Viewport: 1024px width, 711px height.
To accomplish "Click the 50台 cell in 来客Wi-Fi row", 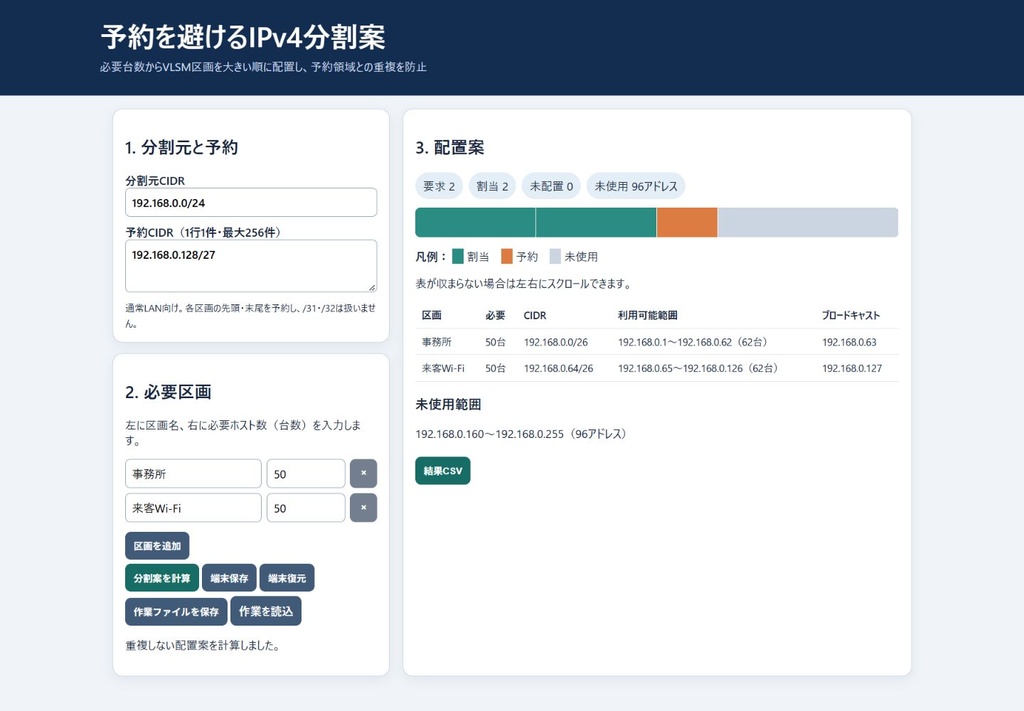I will click(x=495, y=368).
